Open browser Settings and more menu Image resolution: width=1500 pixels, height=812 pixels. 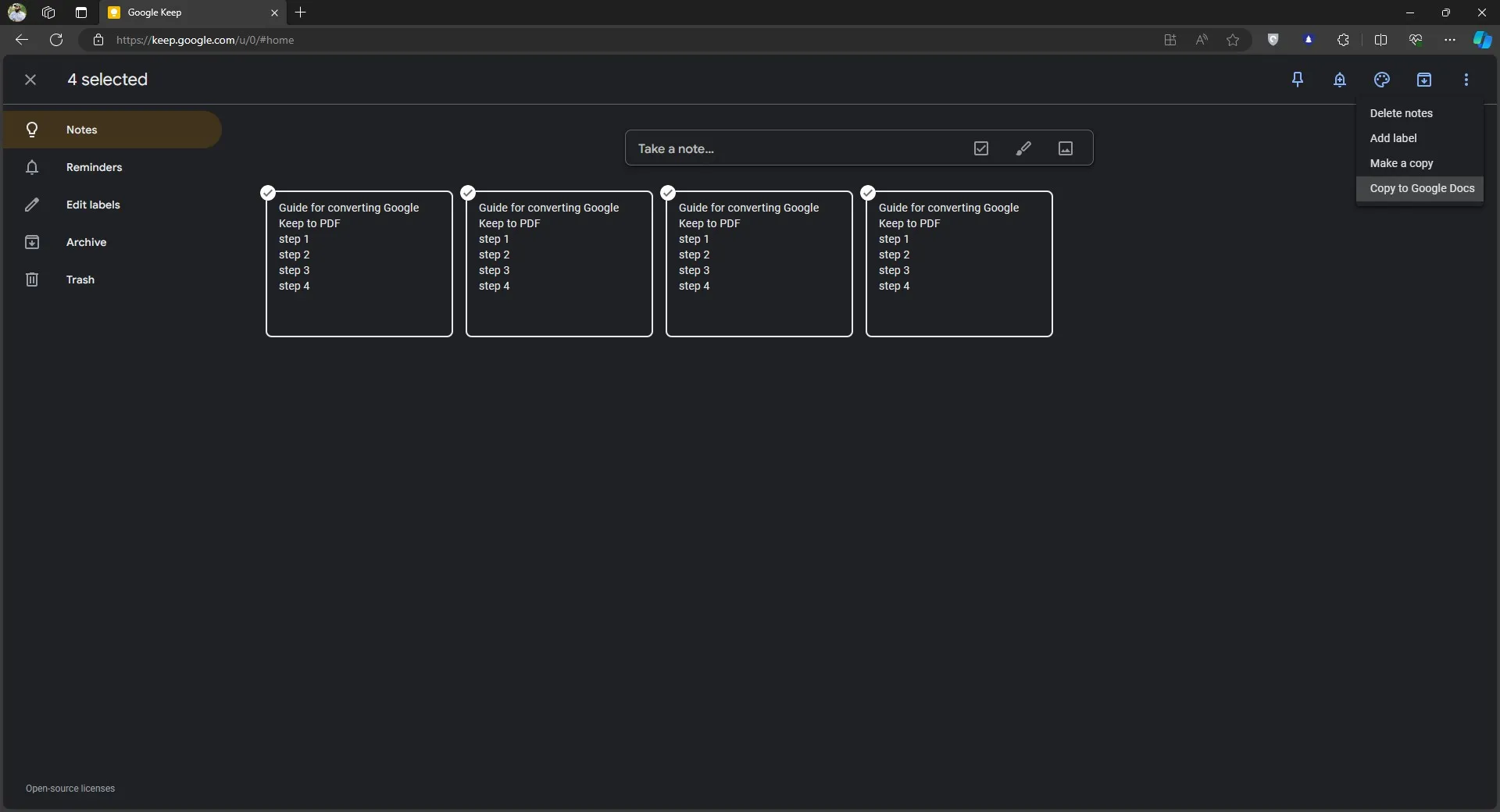[x=1450, y=40]
